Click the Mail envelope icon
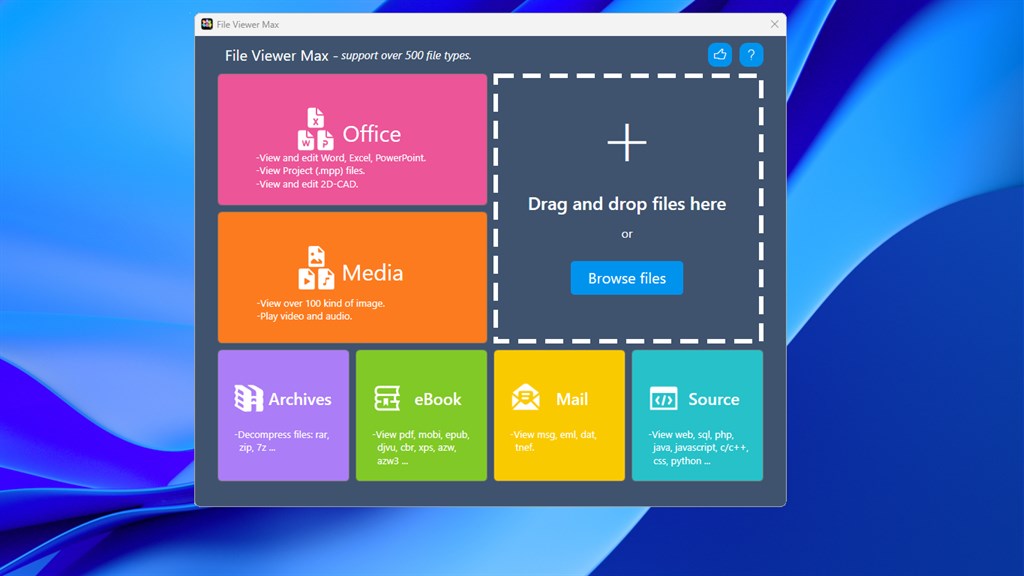 click(526, 398)
